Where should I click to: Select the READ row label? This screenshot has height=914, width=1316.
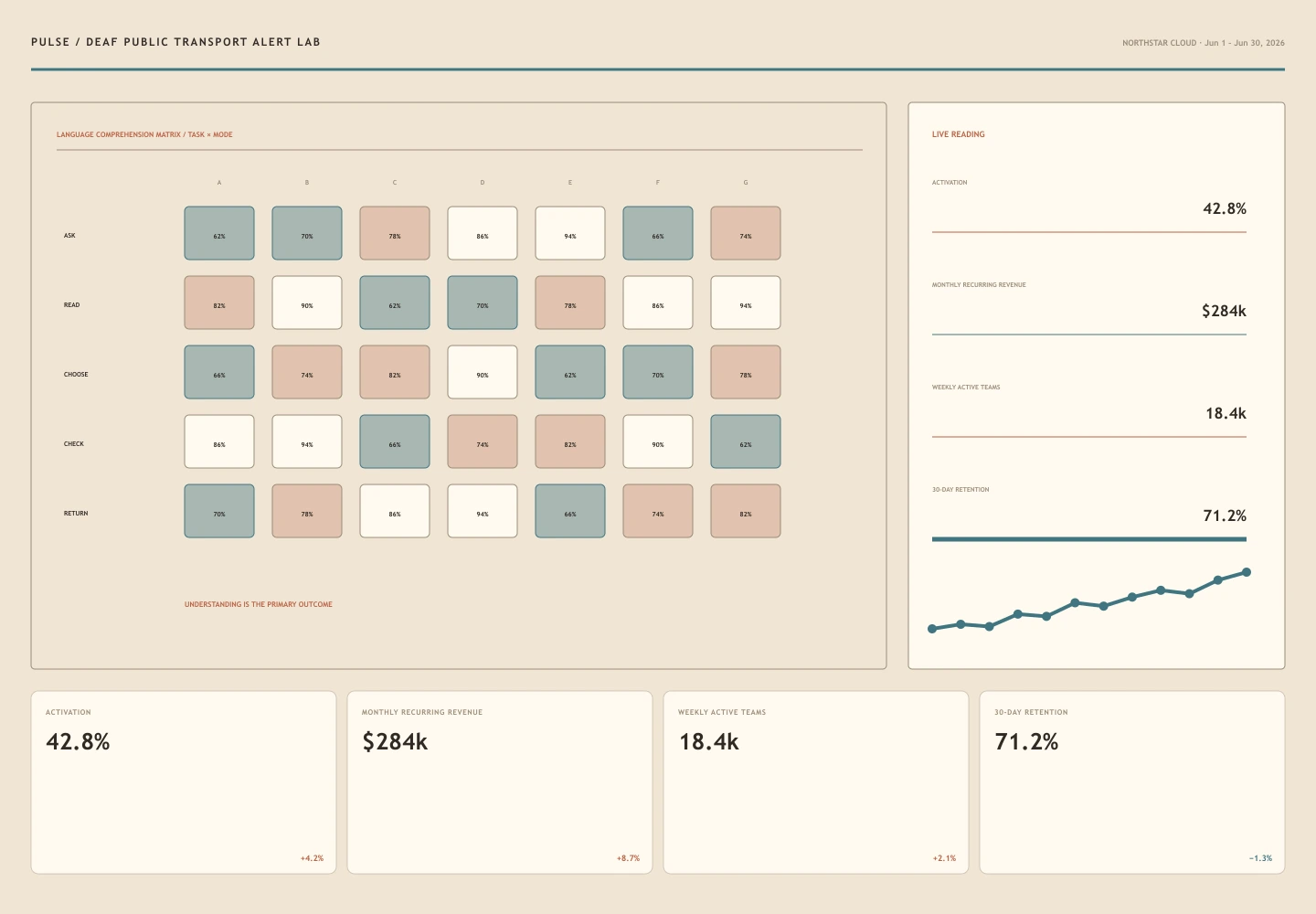71,305
